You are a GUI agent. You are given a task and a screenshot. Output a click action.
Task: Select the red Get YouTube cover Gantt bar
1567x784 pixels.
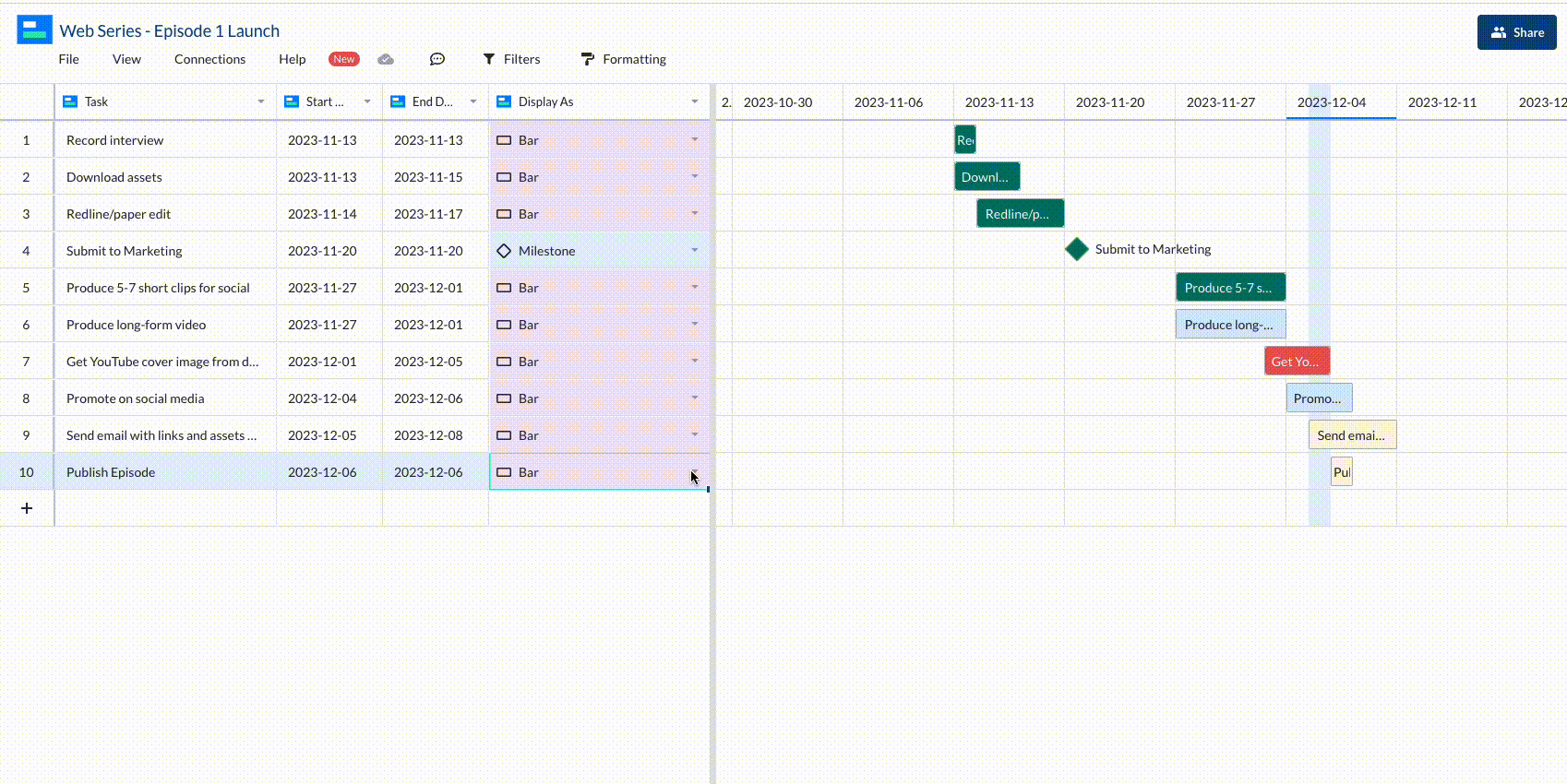1297,362
